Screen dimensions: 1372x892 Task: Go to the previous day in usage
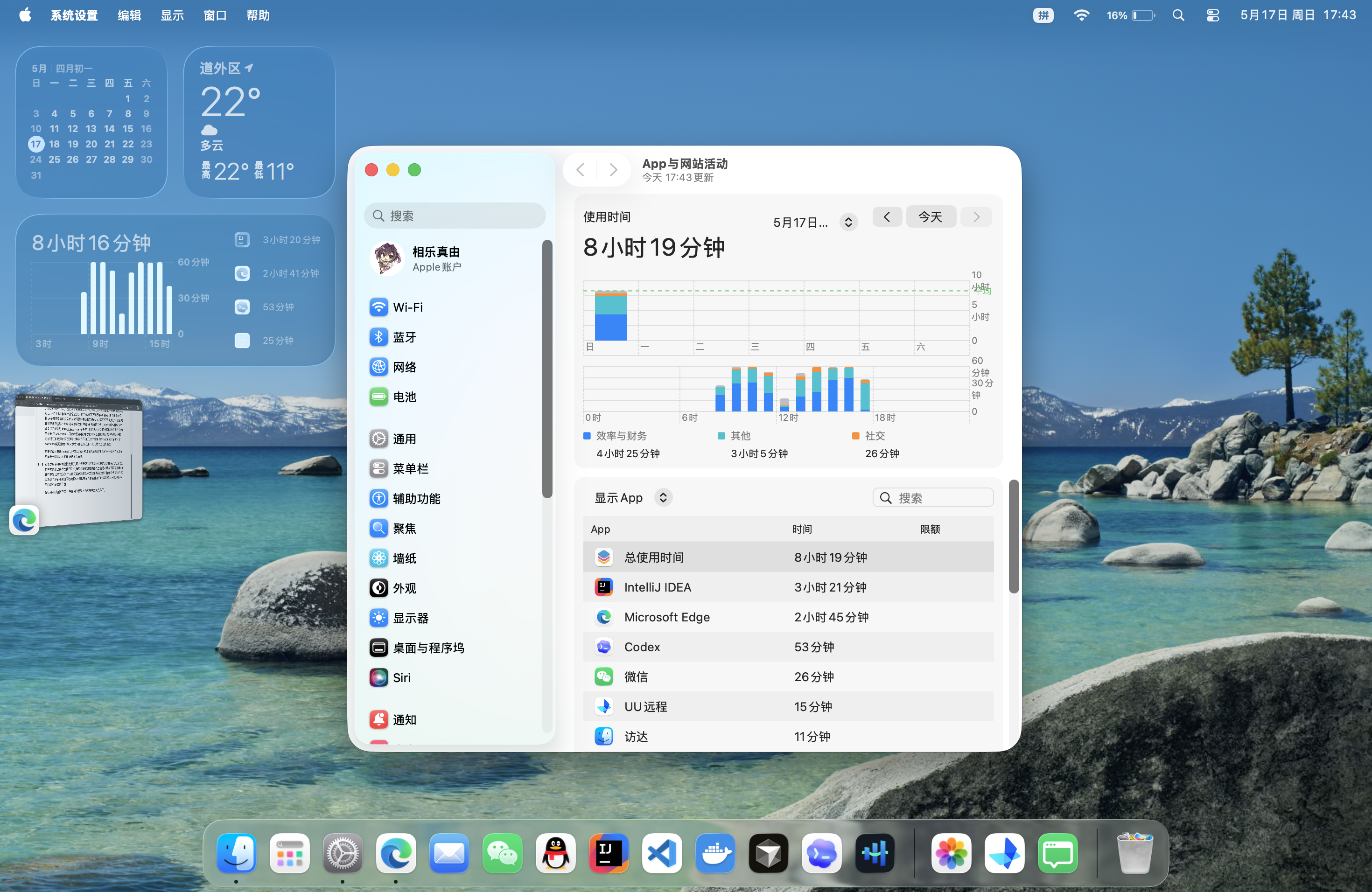[887, 217]
